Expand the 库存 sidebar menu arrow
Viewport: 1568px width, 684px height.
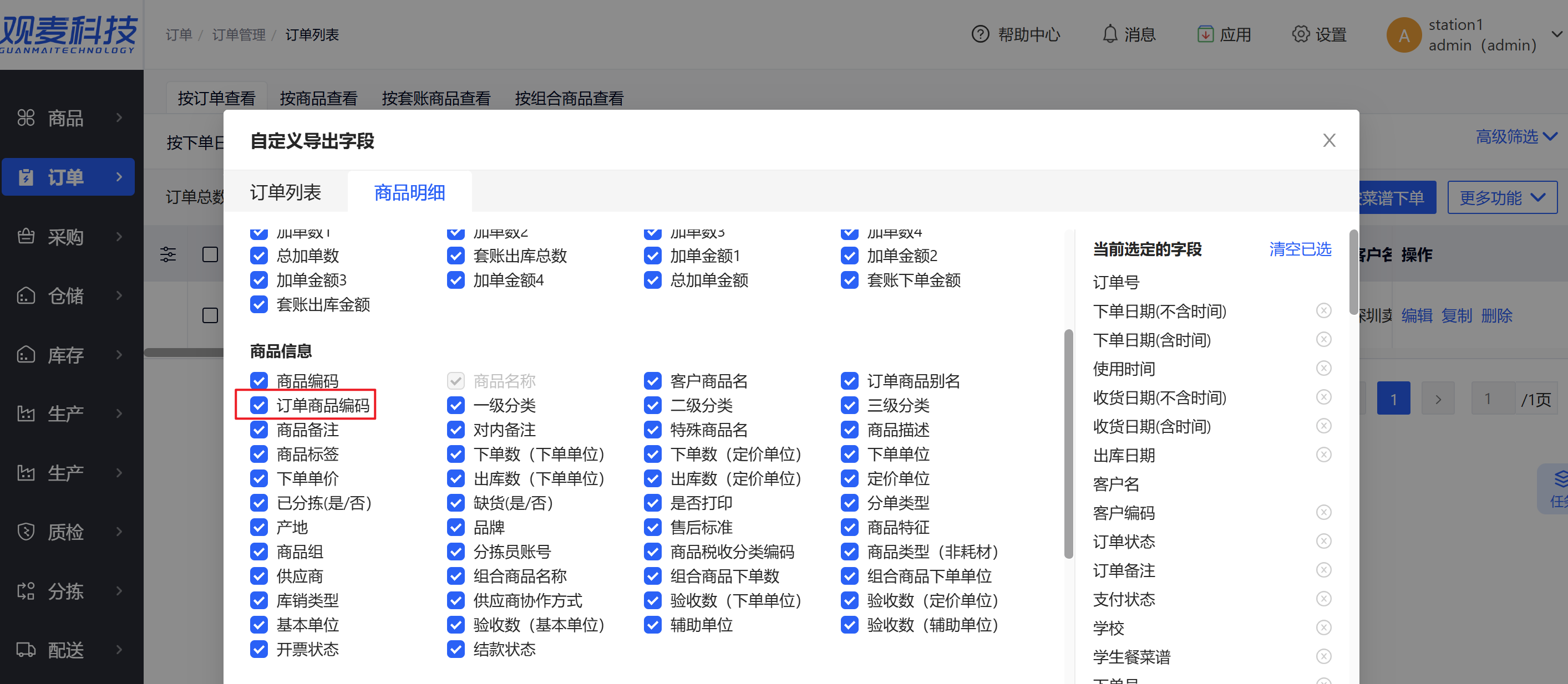(119, 354)
